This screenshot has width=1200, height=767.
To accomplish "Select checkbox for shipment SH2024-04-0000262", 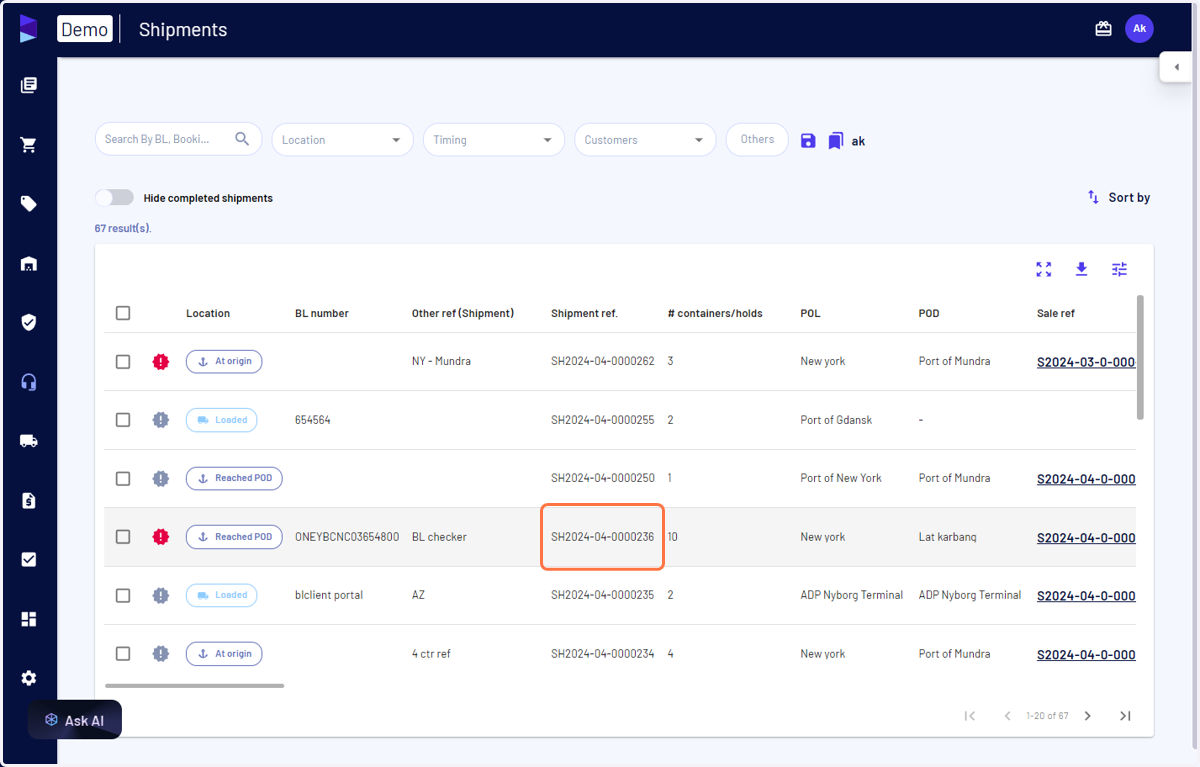I will click(x=123, y=361).
